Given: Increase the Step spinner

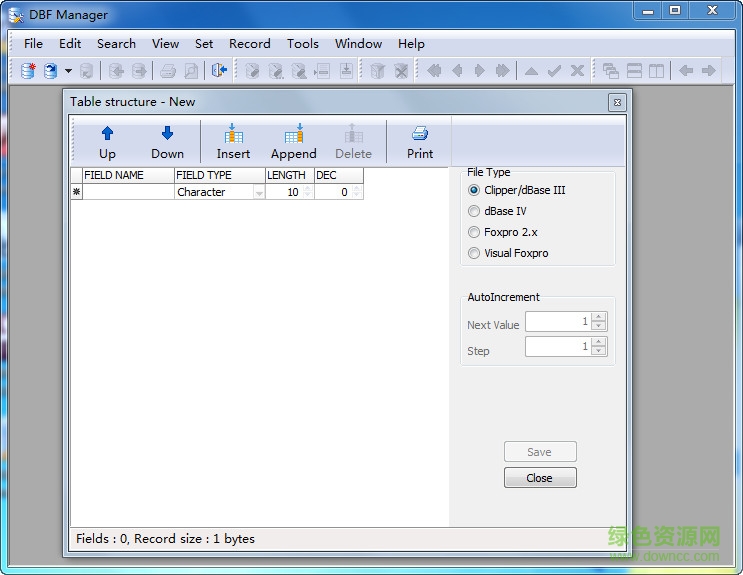Looking at the screenshot, I should click(x=599, y=342).
